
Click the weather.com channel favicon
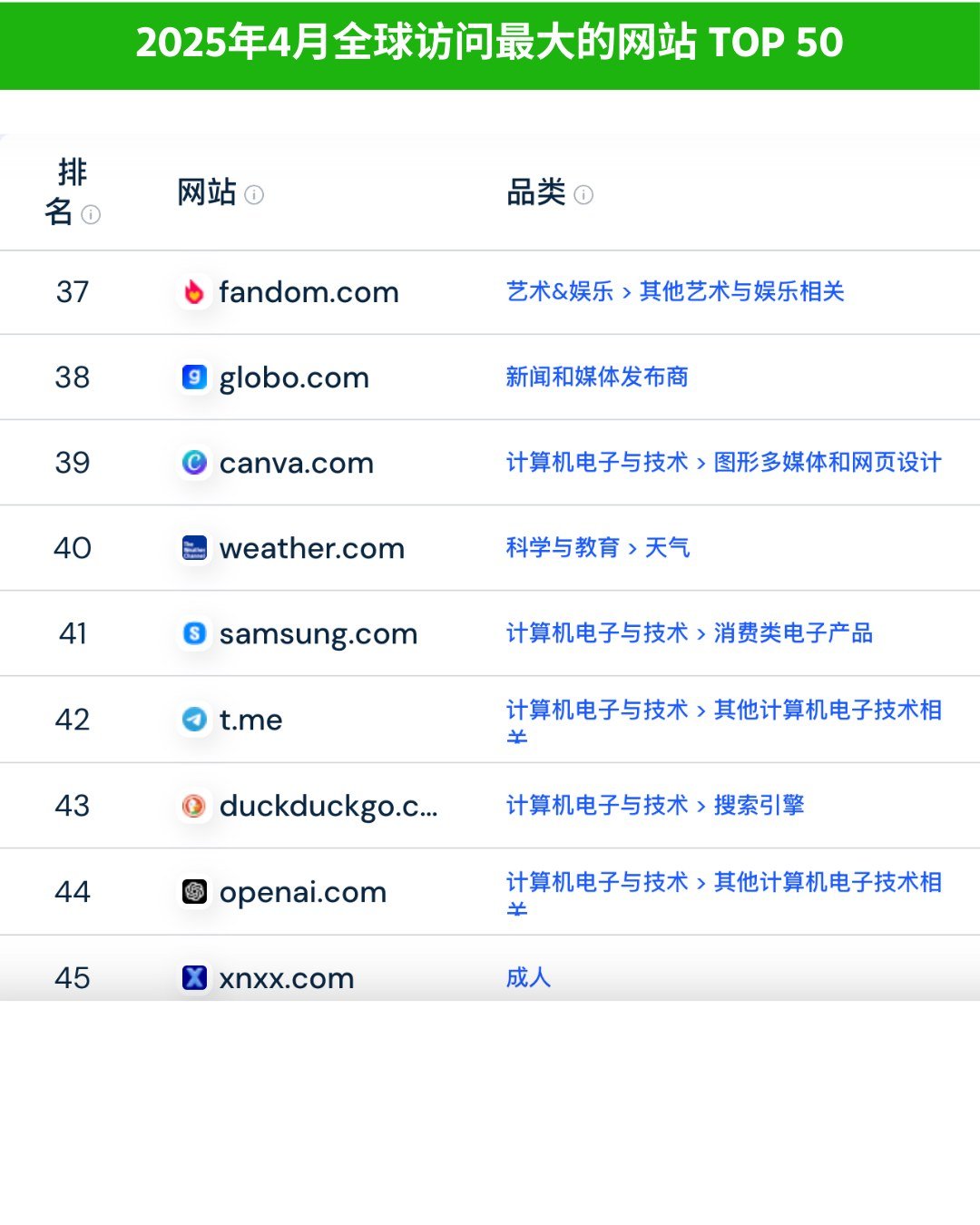[194, 548]
